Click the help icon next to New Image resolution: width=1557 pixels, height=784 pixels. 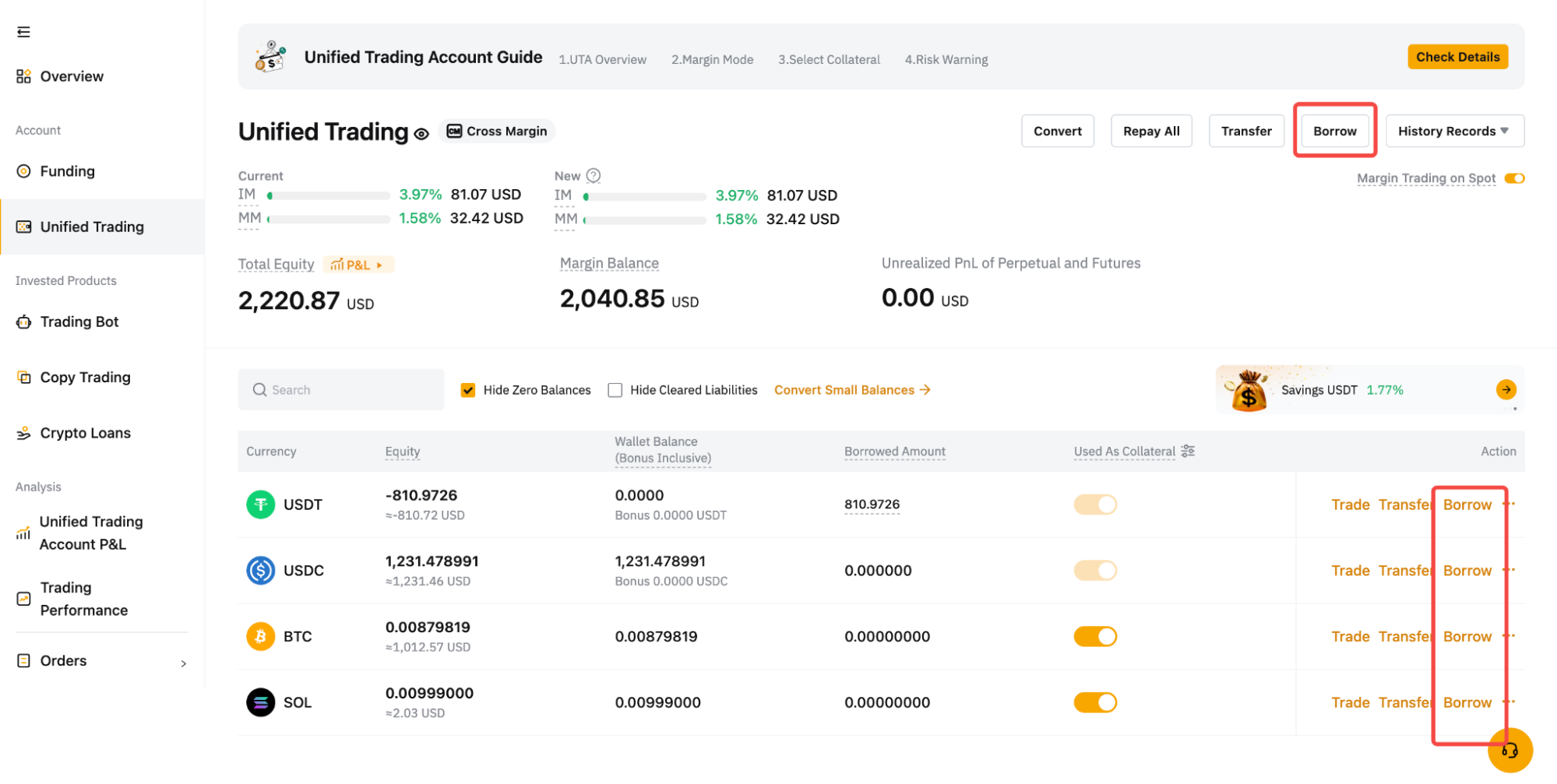coord(594,176)
